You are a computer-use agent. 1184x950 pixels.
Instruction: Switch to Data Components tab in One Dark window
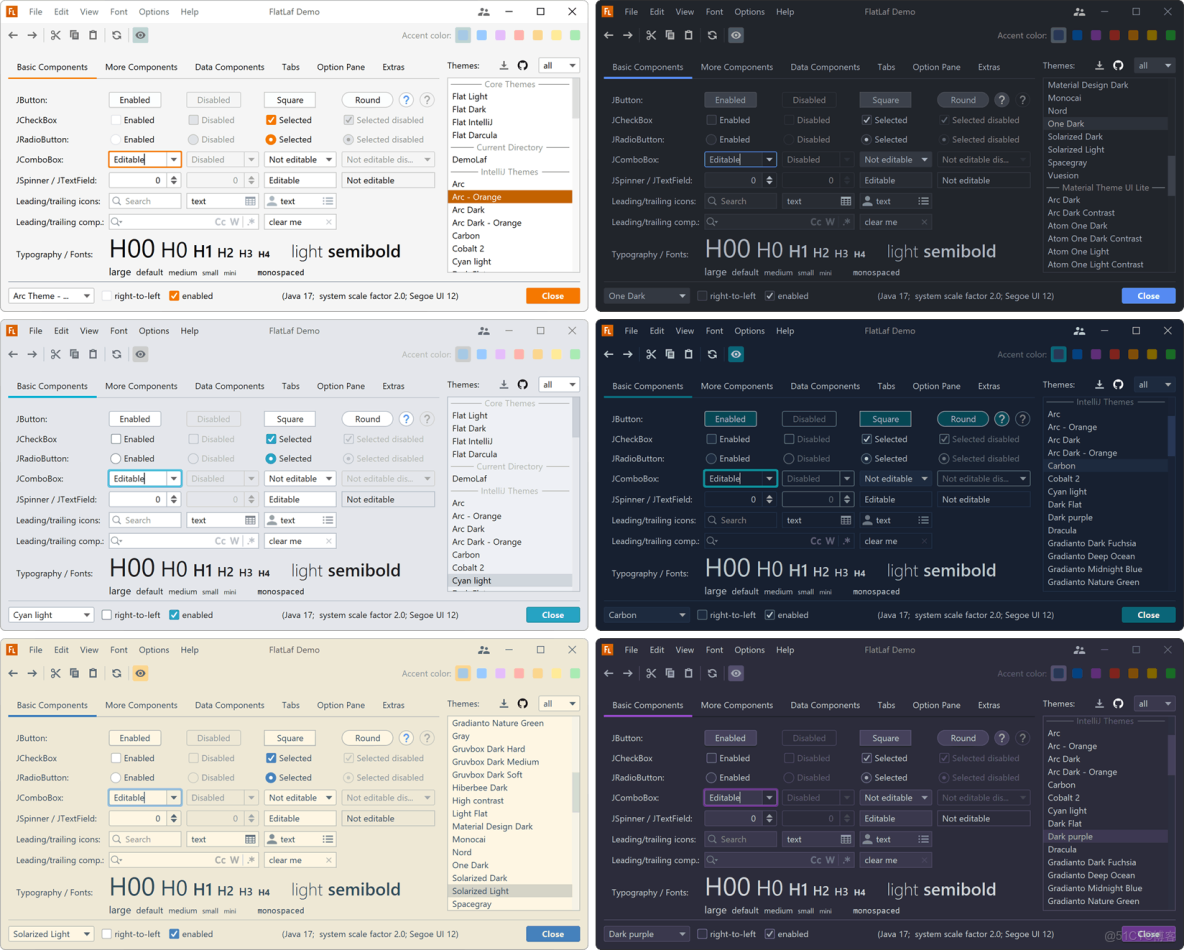[x=825, y=67]
